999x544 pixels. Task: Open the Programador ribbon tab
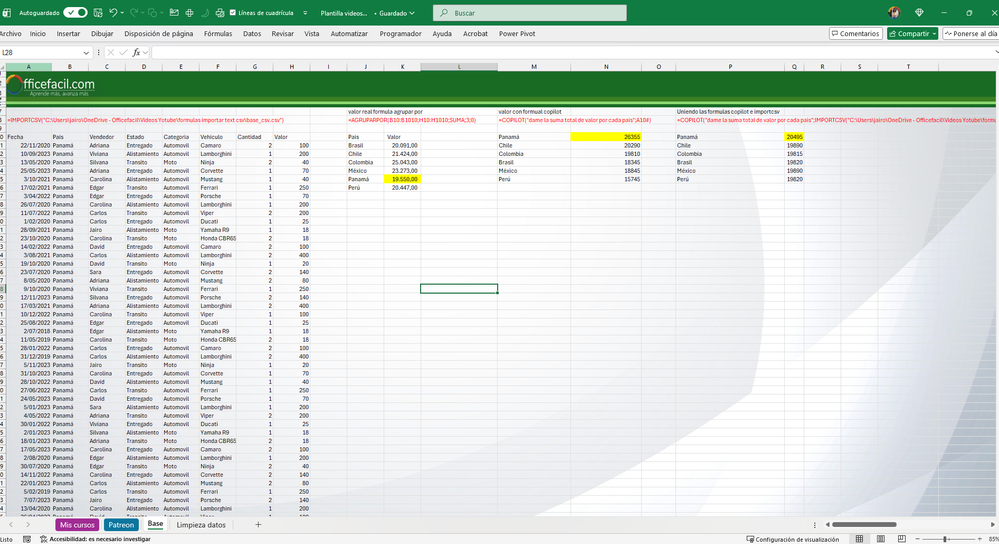coord(400,34)
